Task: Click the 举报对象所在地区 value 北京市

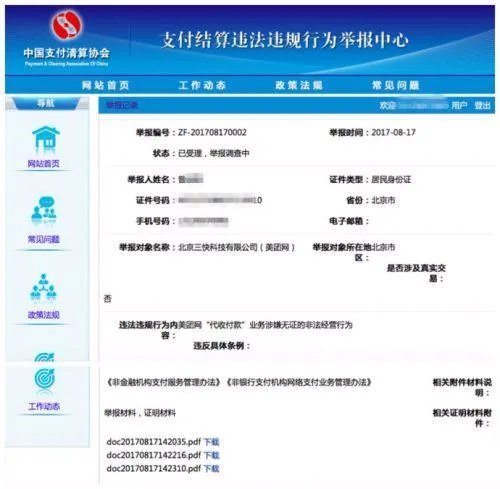Action: click(x=383, y=247)
